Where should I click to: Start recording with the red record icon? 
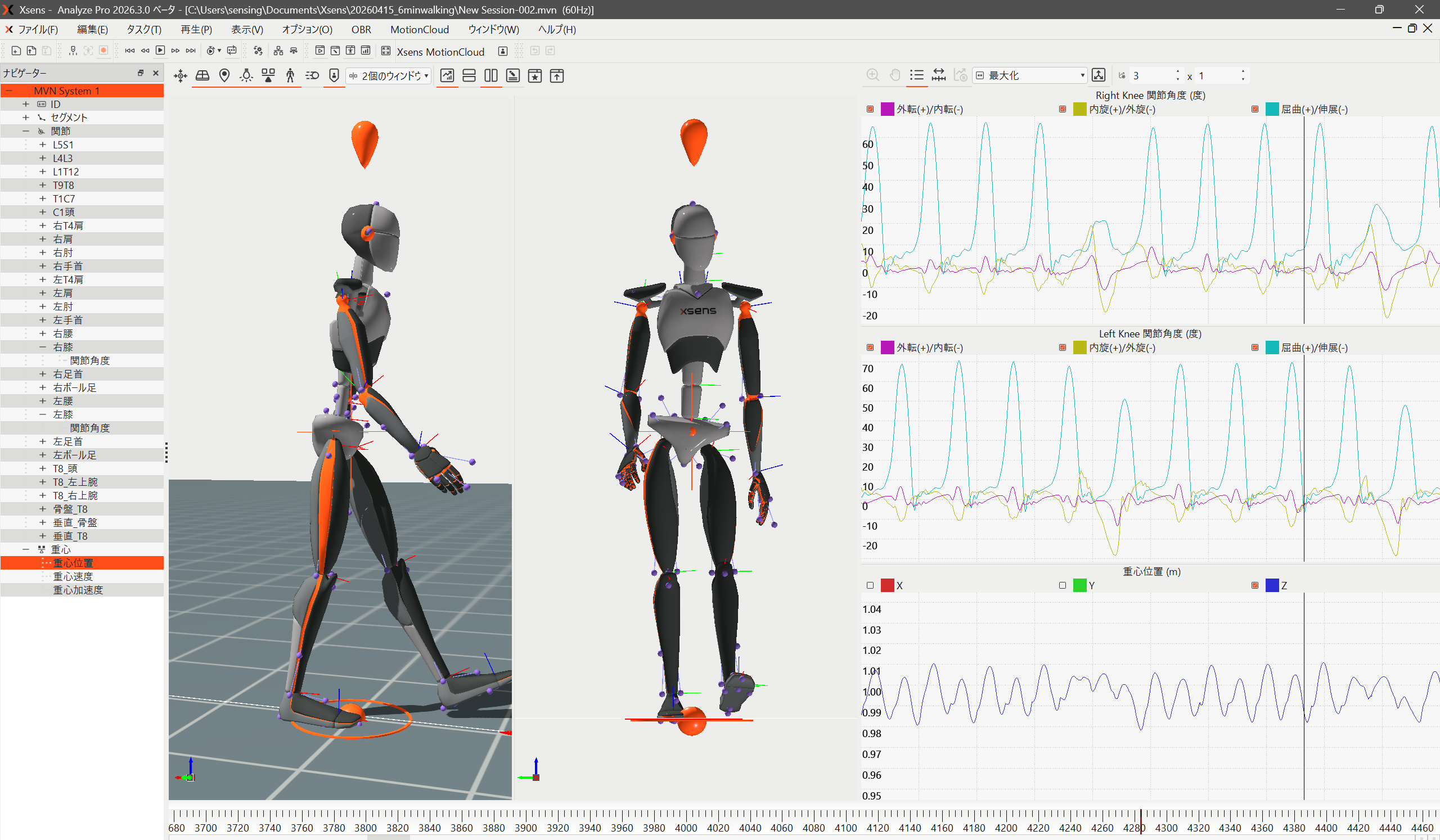point(103,51)
